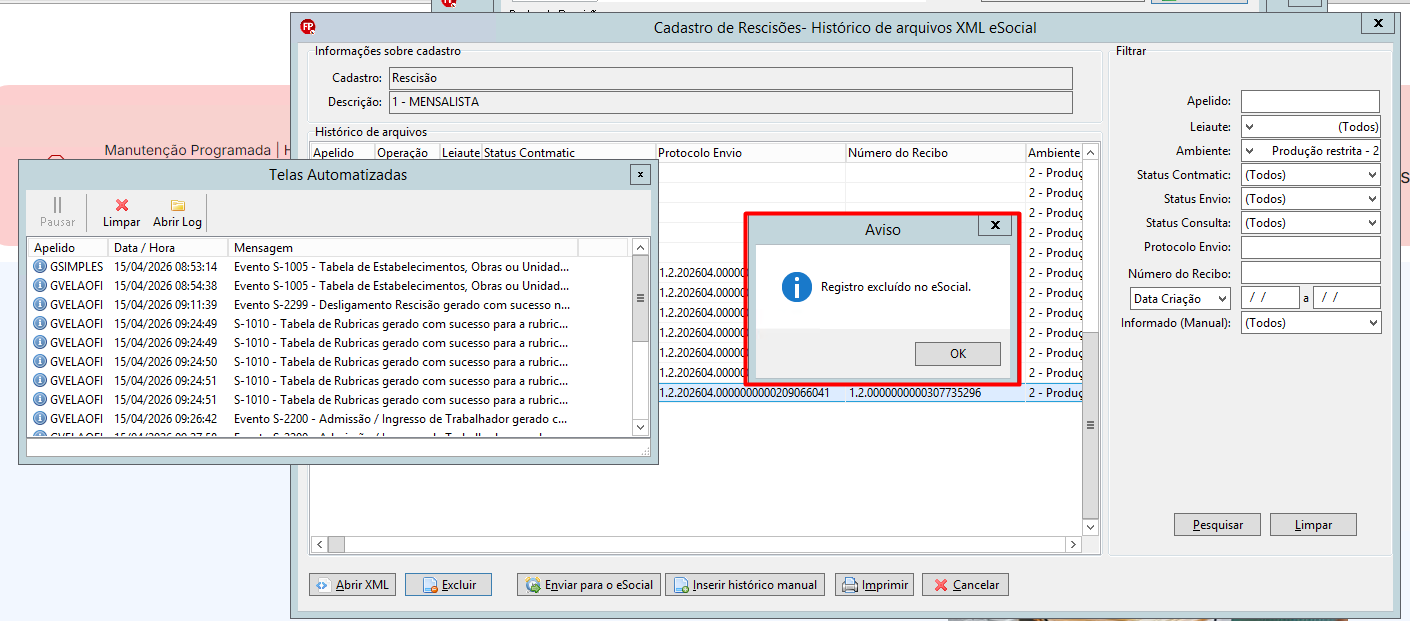Viewport: 1410px width, 621px height.
Task: Click the Apelido filter input field
Action: coord(1310,101)
